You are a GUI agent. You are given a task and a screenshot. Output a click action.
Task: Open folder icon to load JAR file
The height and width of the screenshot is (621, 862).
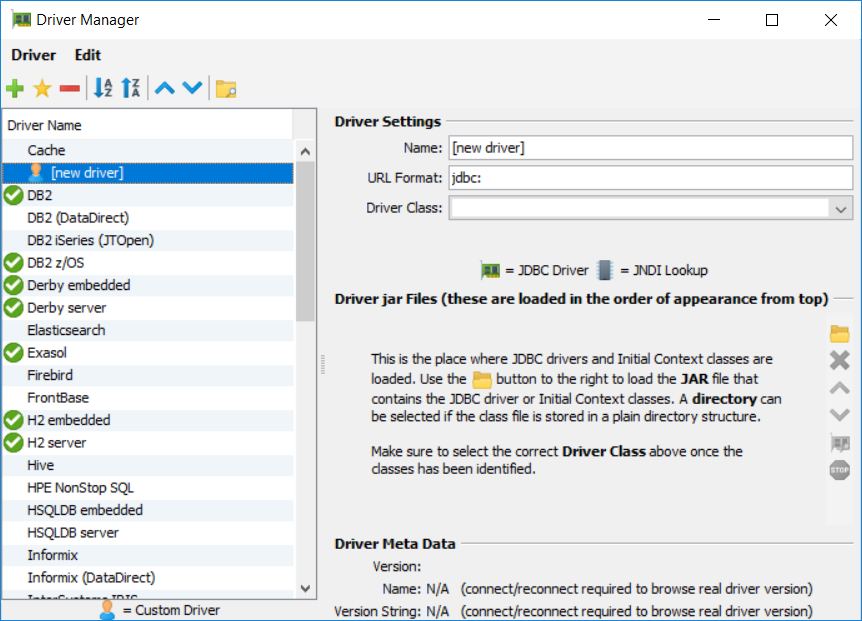tap(839, 333)
